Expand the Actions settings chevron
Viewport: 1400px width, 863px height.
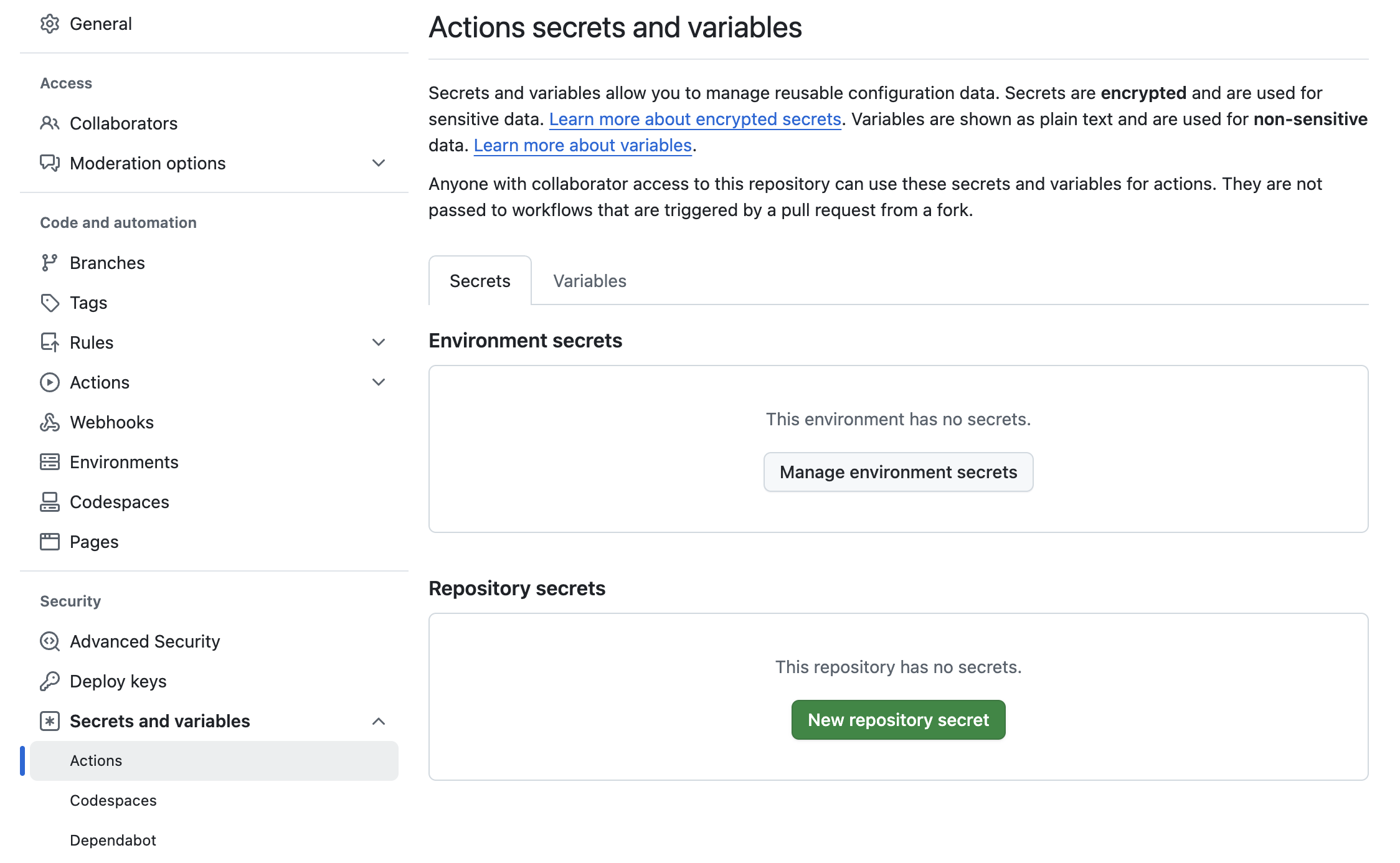[379, 382]
